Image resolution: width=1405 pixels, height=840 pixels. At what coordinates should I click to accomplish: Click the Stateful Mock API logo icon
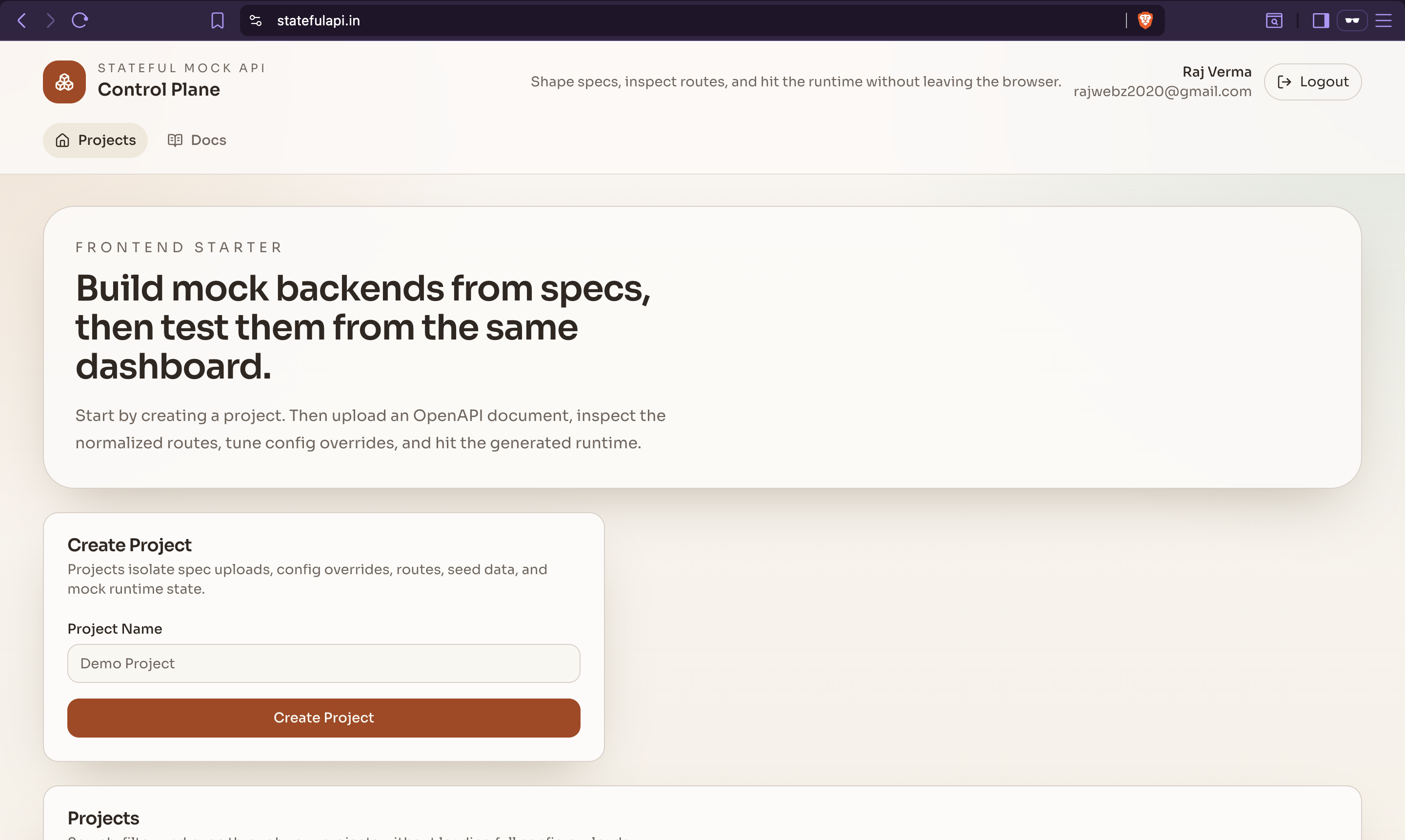pos(63,82)
